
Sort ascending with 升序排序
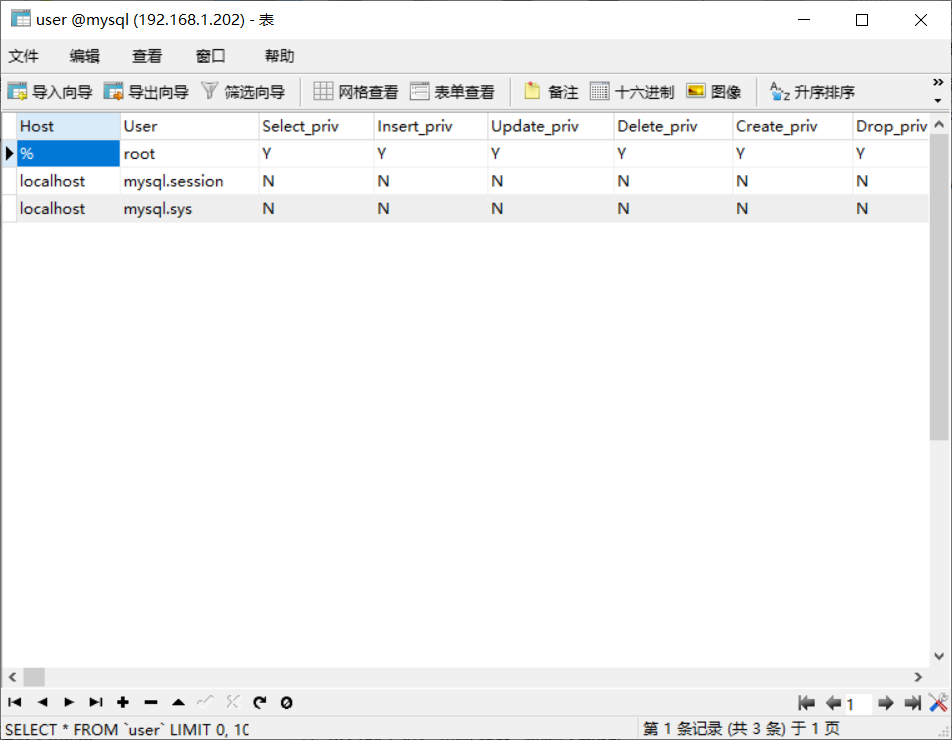(812, 92)
